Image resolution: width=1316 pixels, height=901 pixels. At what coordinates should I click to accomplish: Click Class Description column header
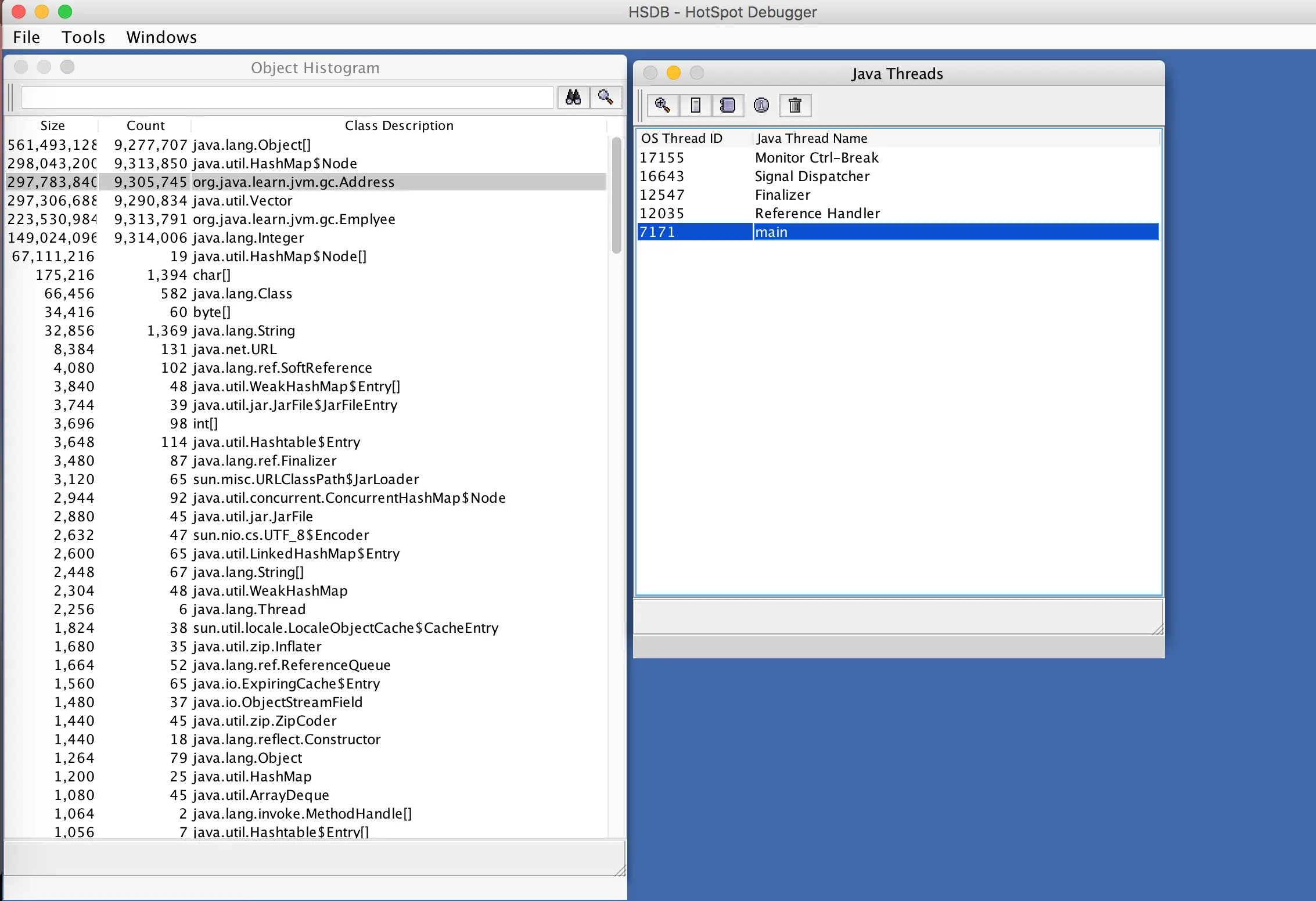pyautogui.click(x=398, y=126)
